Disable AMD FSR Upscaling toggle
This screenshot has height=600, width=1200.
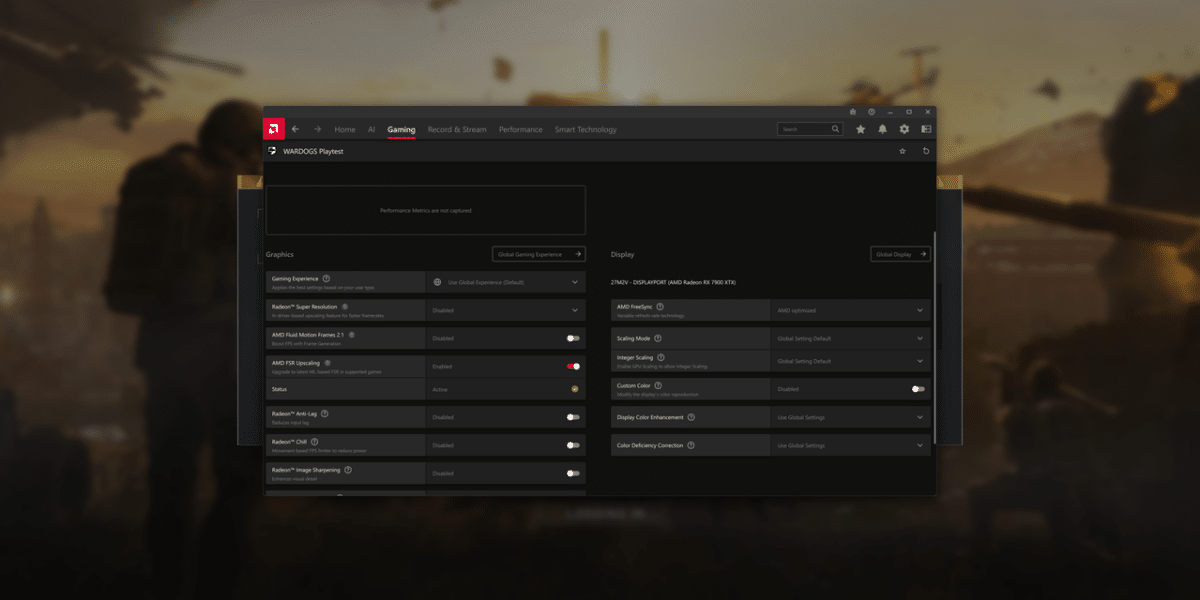(x=573, y=366)
